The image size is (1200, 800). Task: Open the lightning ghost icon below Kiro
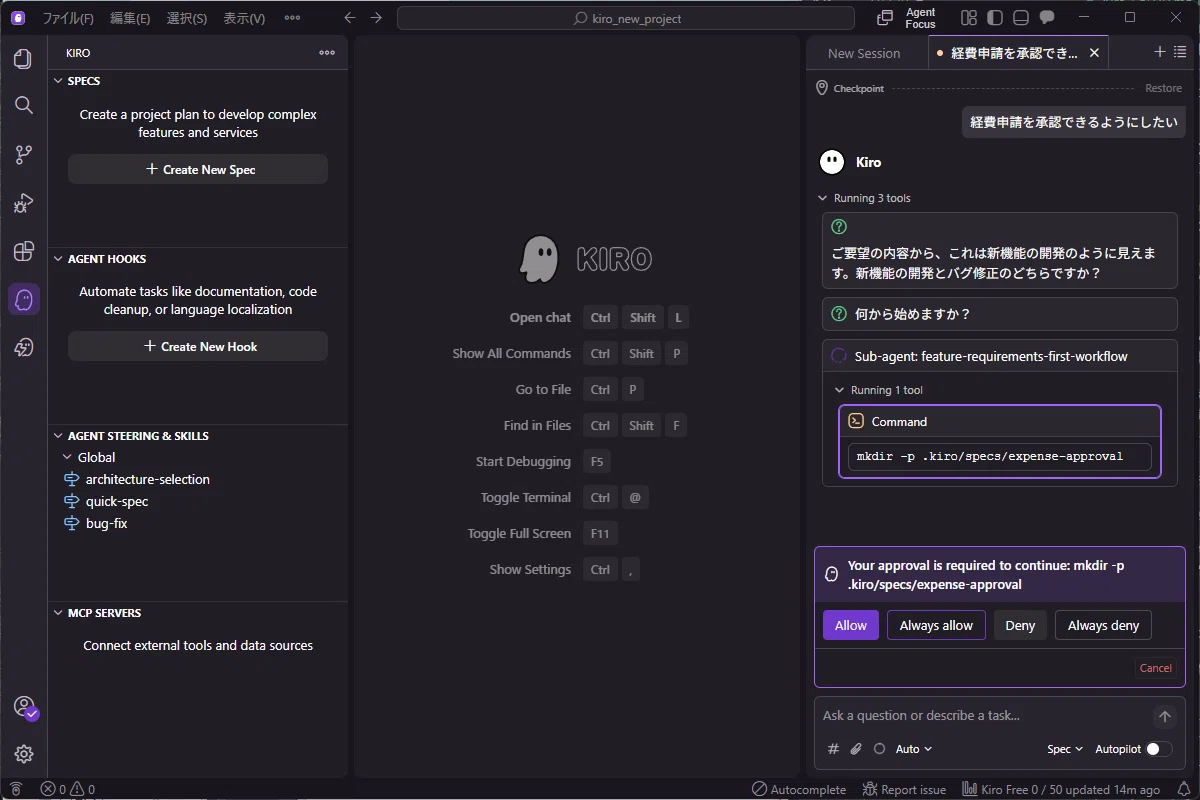(x=23, y=347)
